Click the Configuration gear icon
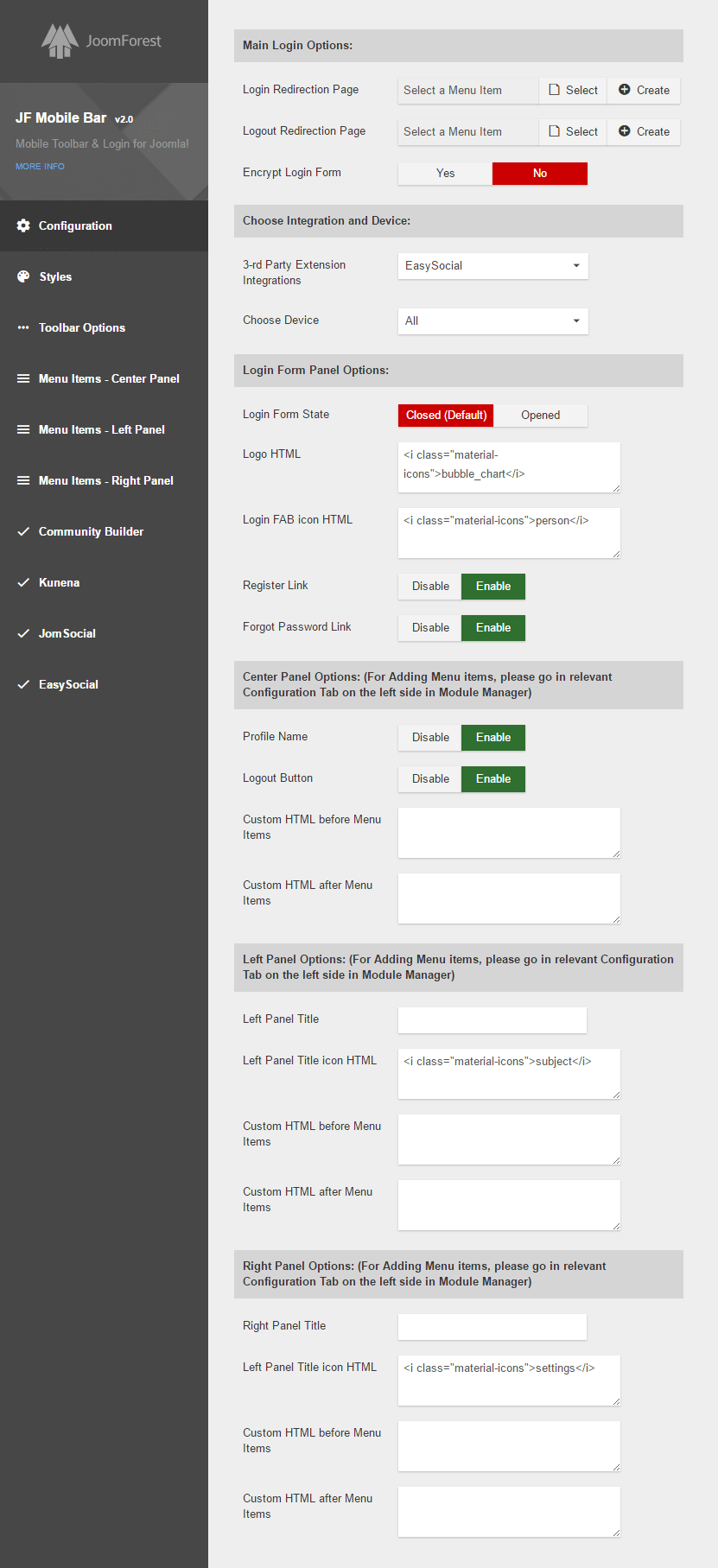 23,225
